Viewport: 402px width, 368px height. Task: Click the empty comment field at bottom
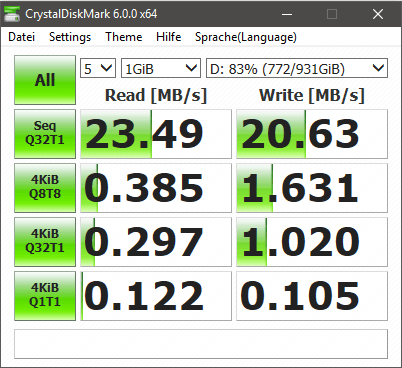[x=201, y=344]
